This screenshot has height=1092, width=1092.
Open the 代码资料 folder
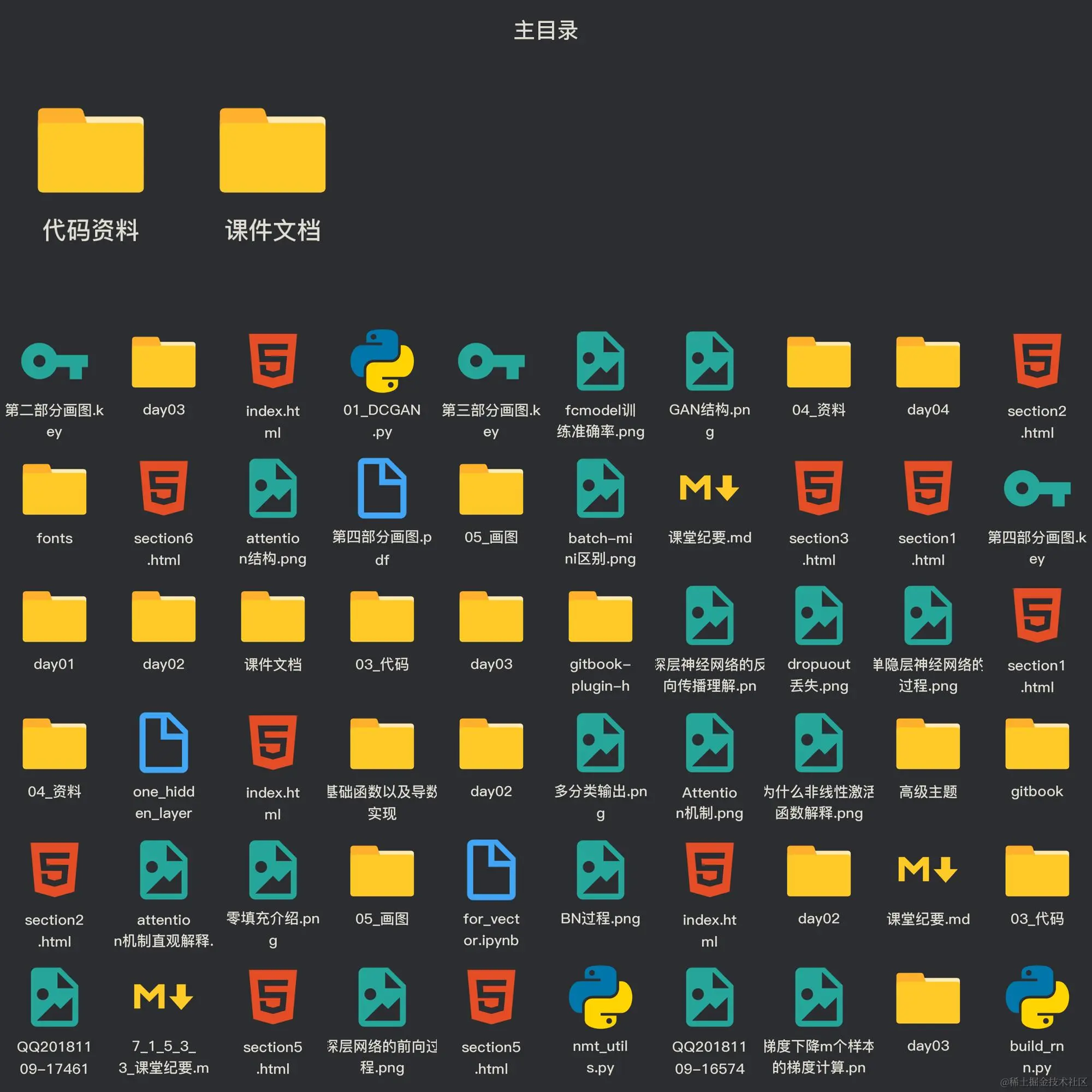coord(91,151)
